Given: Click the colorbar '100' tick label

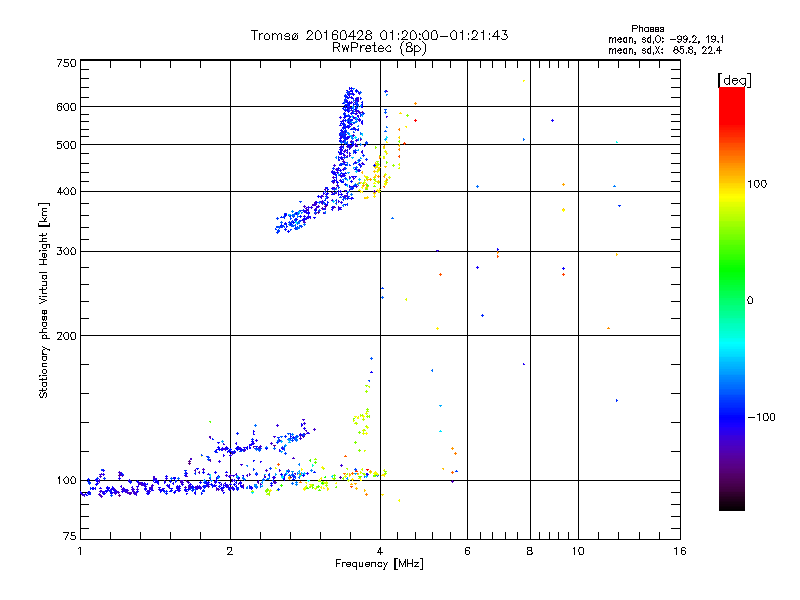Looking at the screenshot, I should coord(757,184).
